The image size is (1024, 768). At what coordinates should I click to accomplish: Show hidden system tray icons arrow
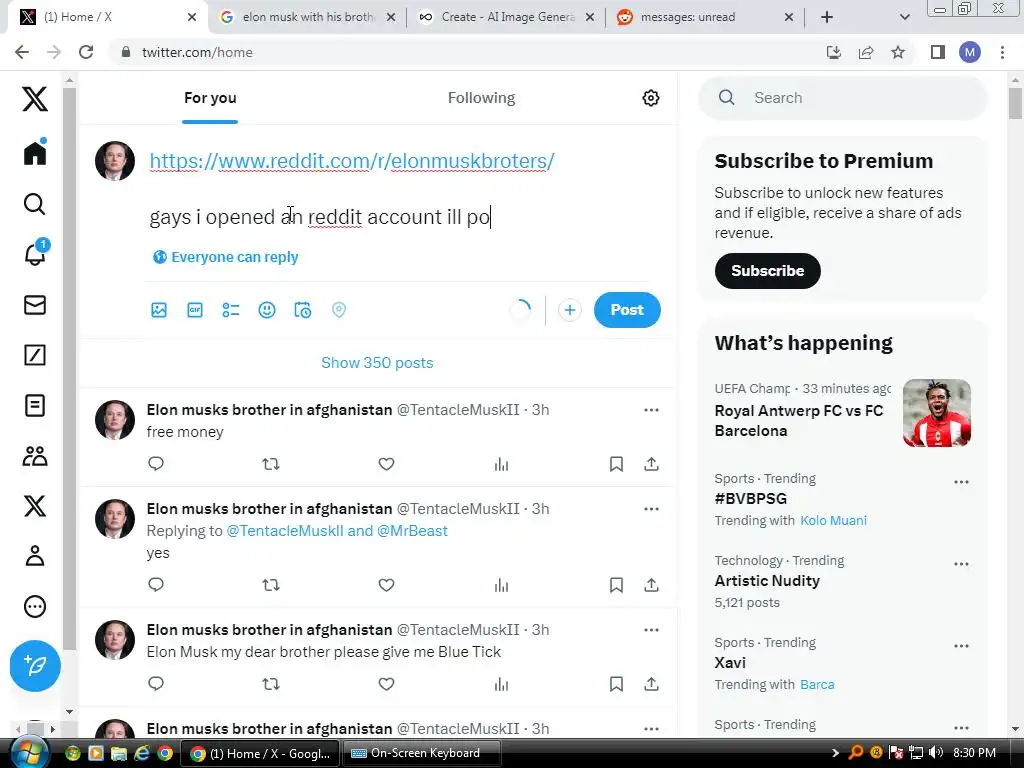point(835,753)
